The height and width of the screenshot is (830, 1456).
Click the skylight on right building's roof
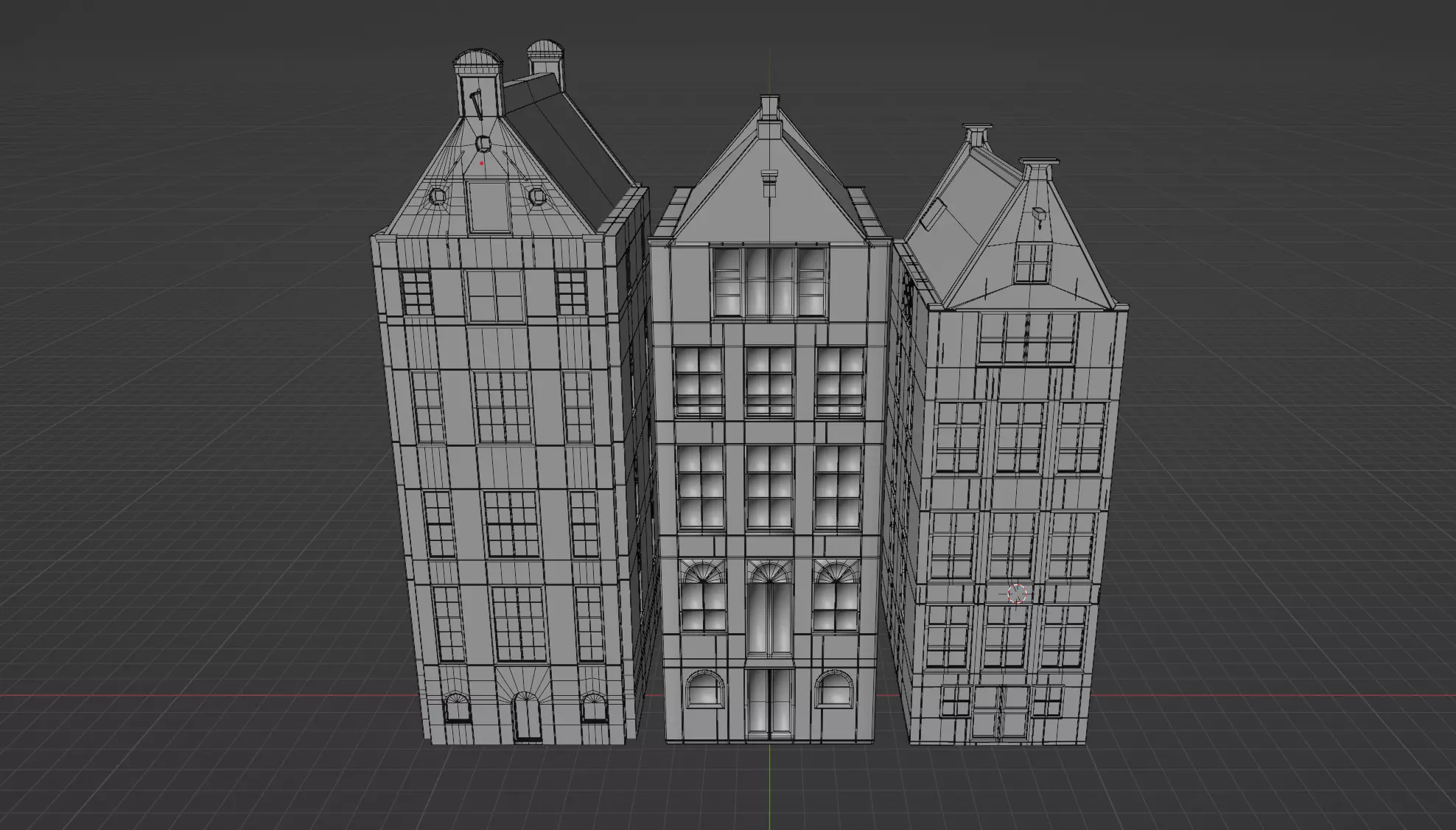pos(931,215)
